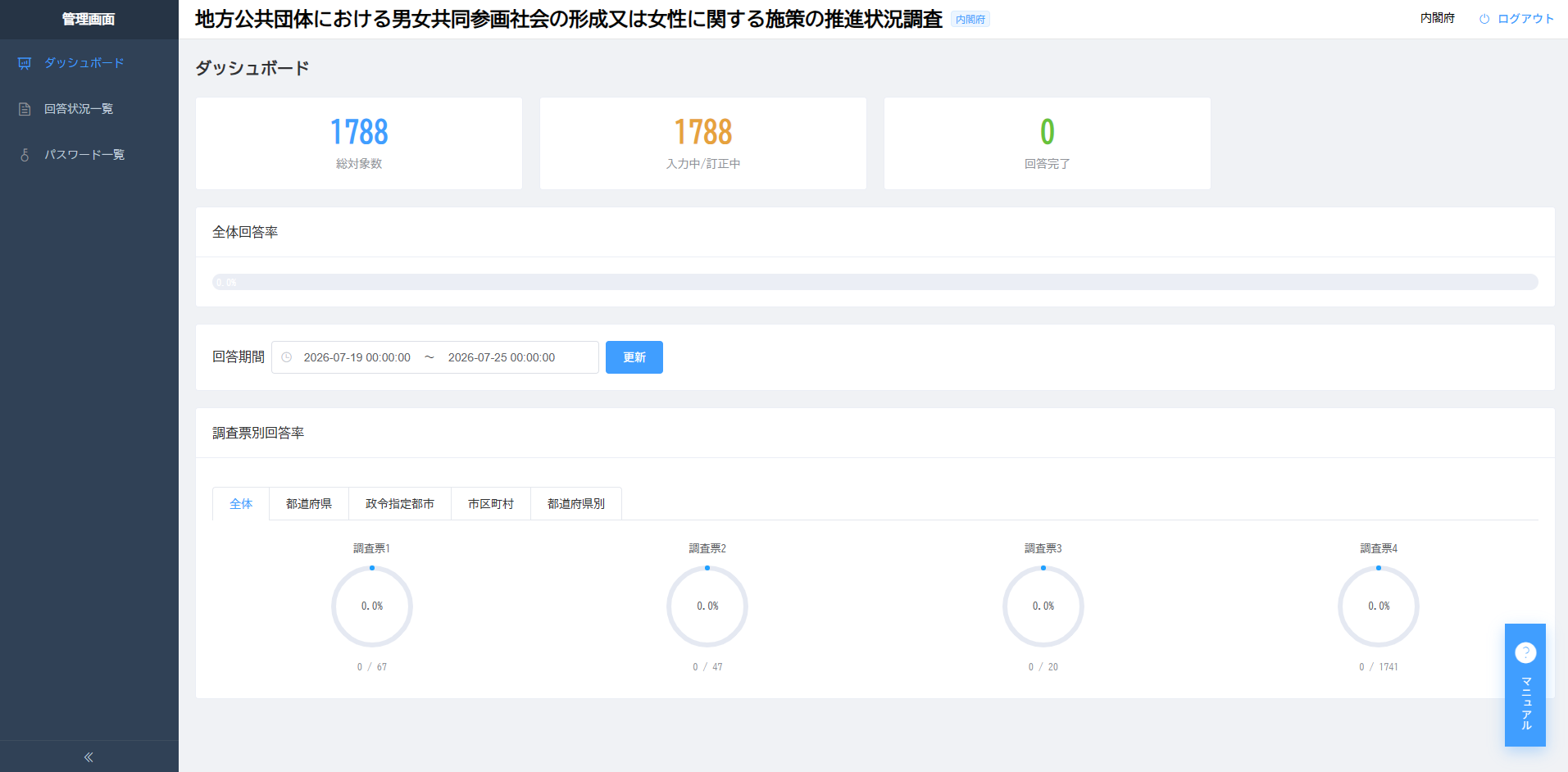Image resolution: width=1568 pixels, height=772 pixels.
Task: Click the 回答完了 0 card
Action: coord(1048,143)
